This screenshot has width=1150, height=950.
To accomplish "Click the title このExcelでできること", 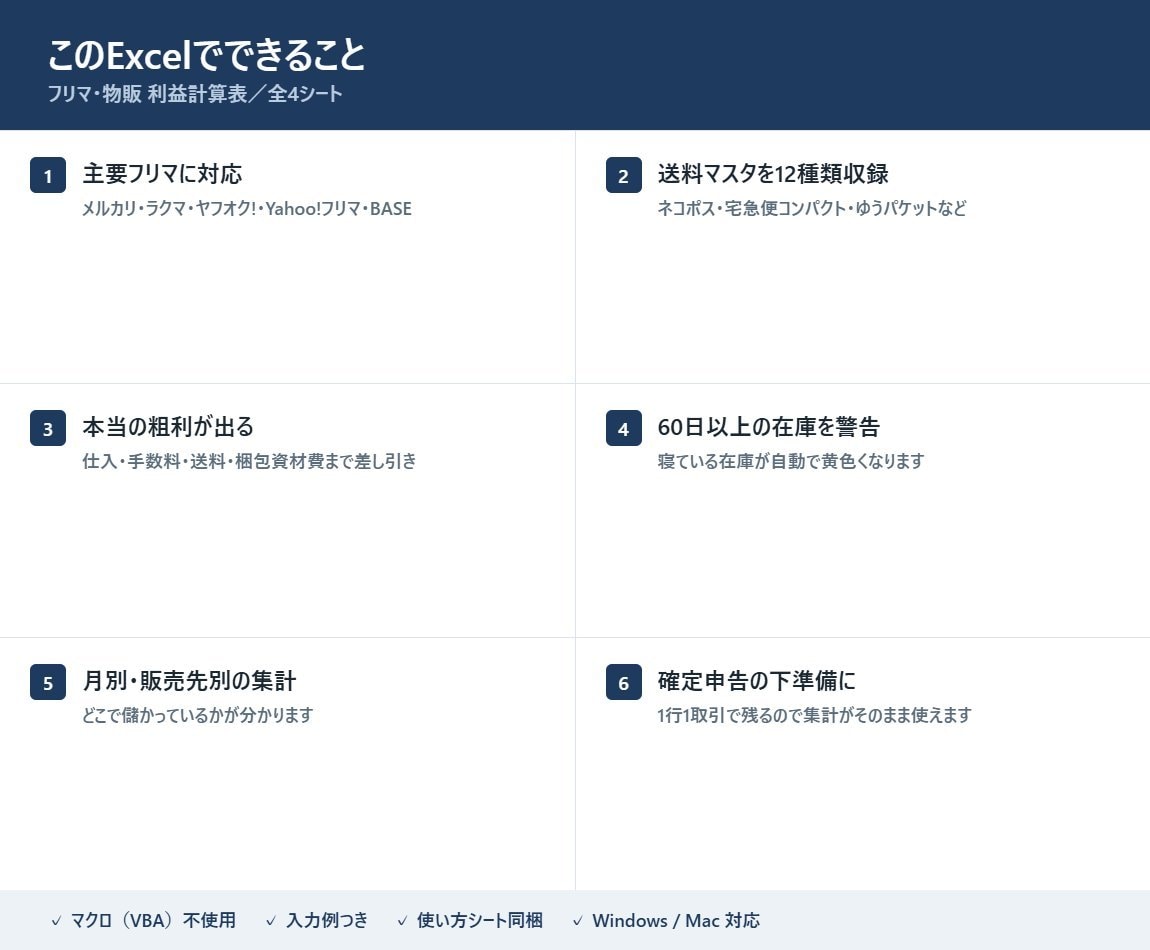I will click(x=207, y=55).
